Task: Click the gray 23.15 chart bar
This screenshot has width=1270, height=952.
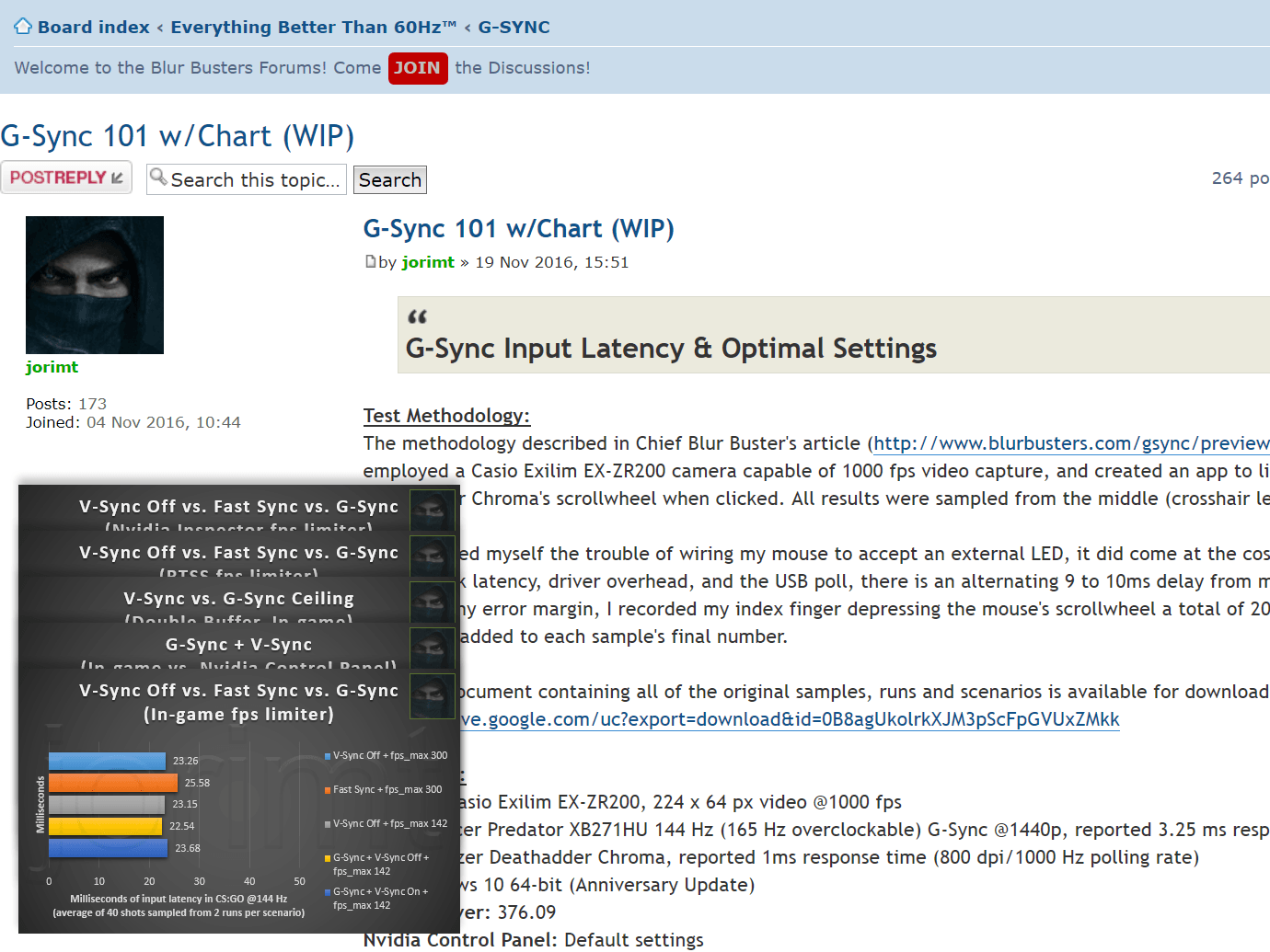Action: (x=107, y=805)
